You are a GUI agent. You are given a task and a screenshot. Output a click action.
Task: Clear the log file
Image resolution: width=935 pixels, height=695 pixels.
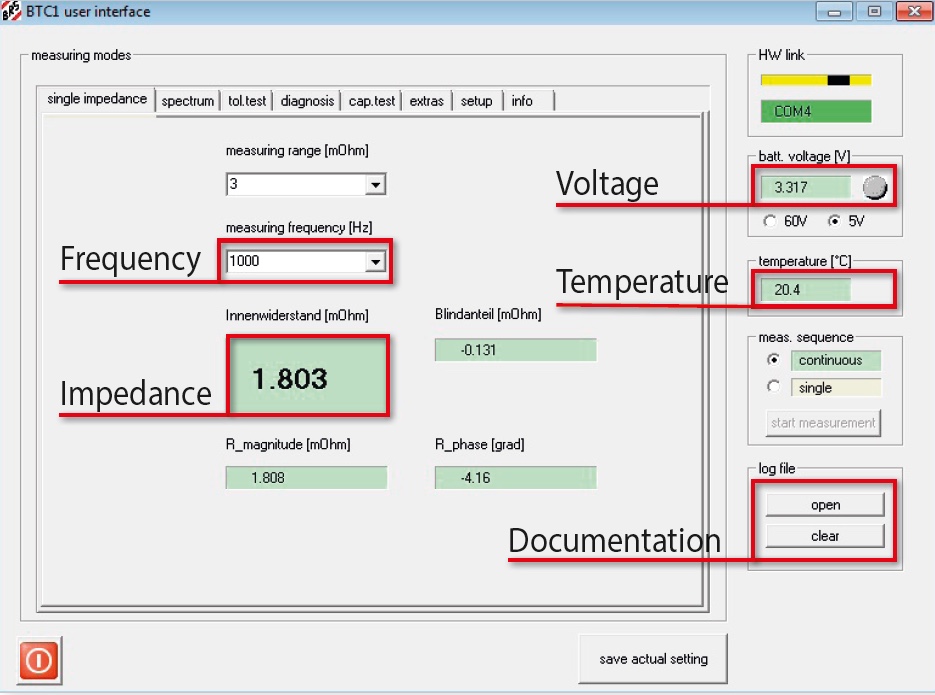click(825, 536)
